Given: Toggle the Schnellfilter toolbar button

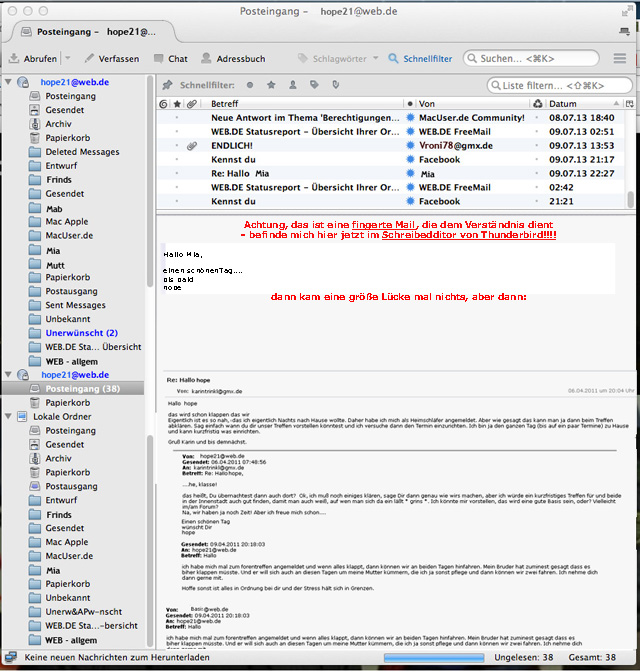Looking at the screenshot, I should tap(420, 59).
